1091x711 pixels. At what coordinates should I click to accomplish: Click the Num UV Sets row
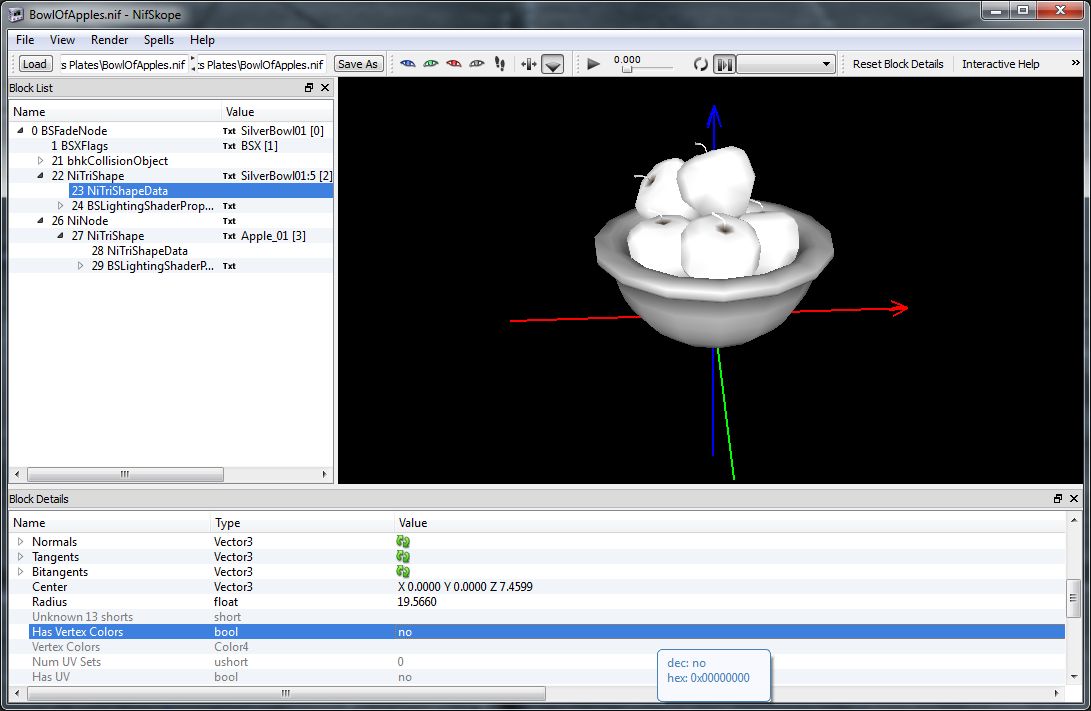537,662
